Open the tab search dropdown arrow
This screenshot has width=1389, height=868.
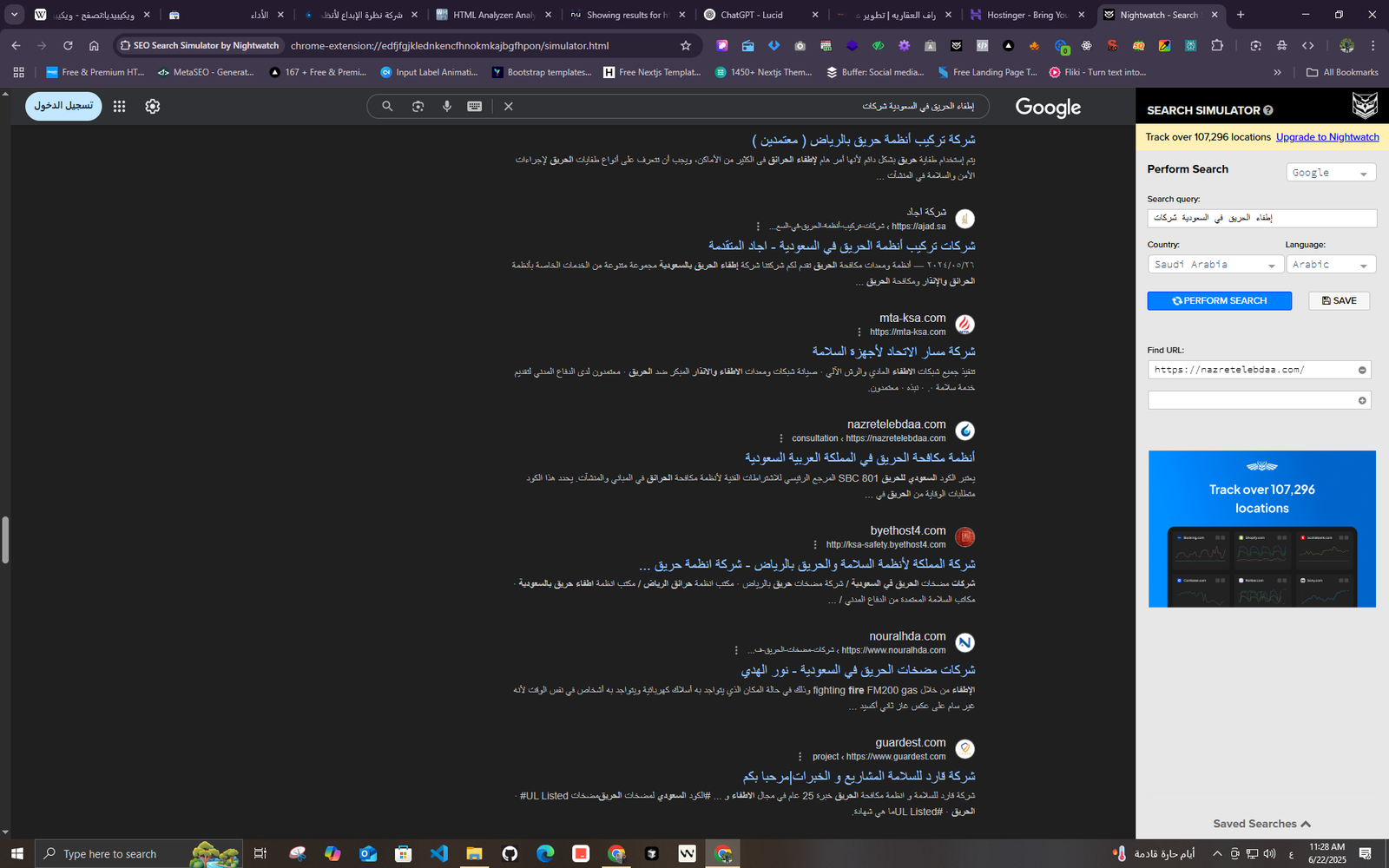[14, 15]
